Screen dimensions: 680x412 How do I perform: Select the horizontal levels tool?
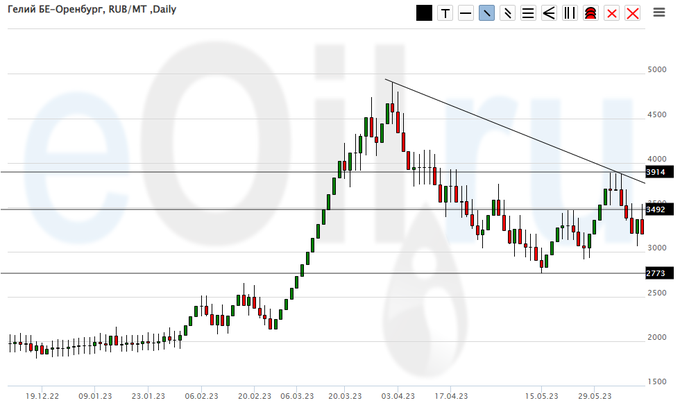(528, 13)
